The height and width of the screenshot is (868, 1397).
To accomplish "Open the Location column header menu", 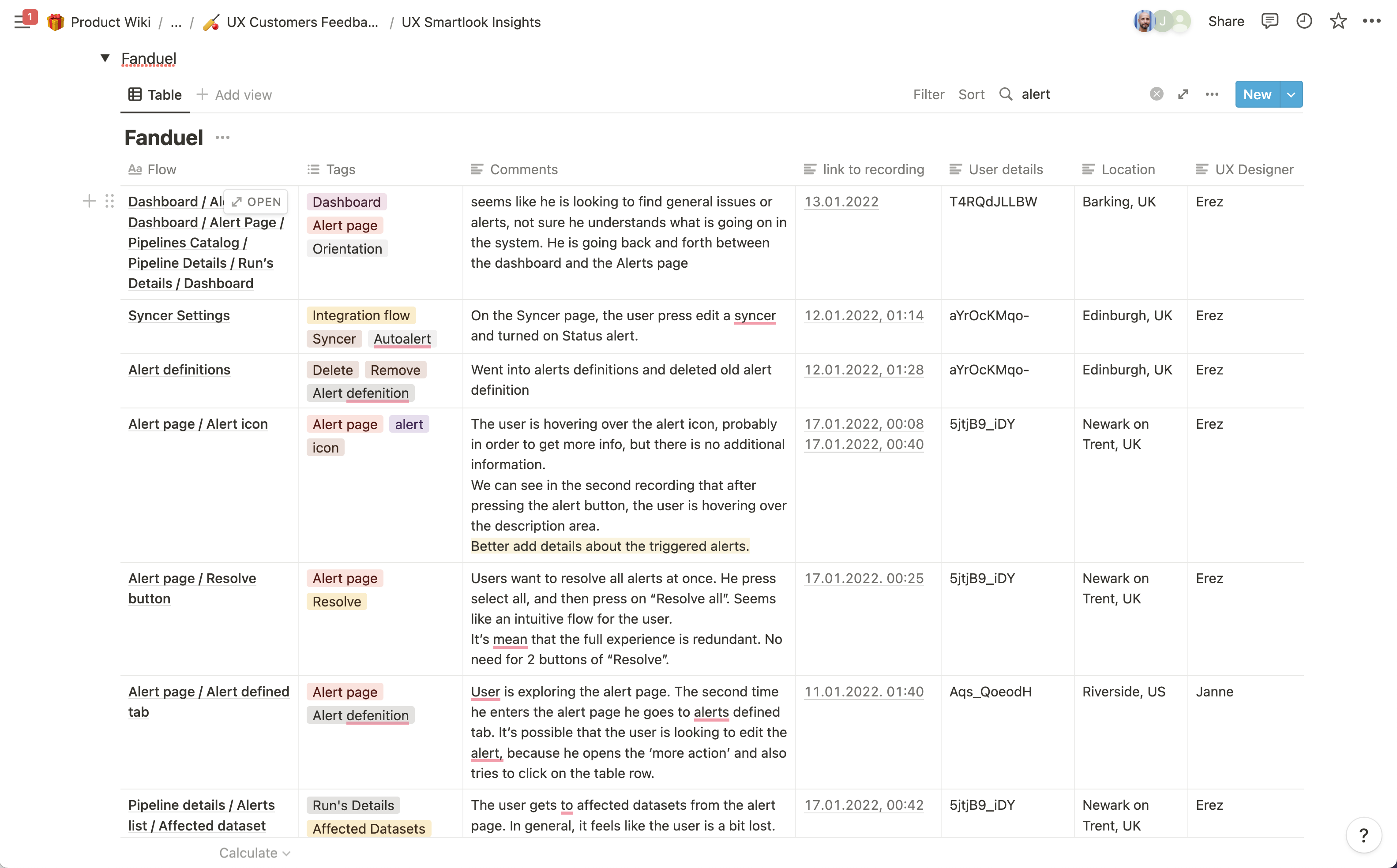I will (1130, 169).
